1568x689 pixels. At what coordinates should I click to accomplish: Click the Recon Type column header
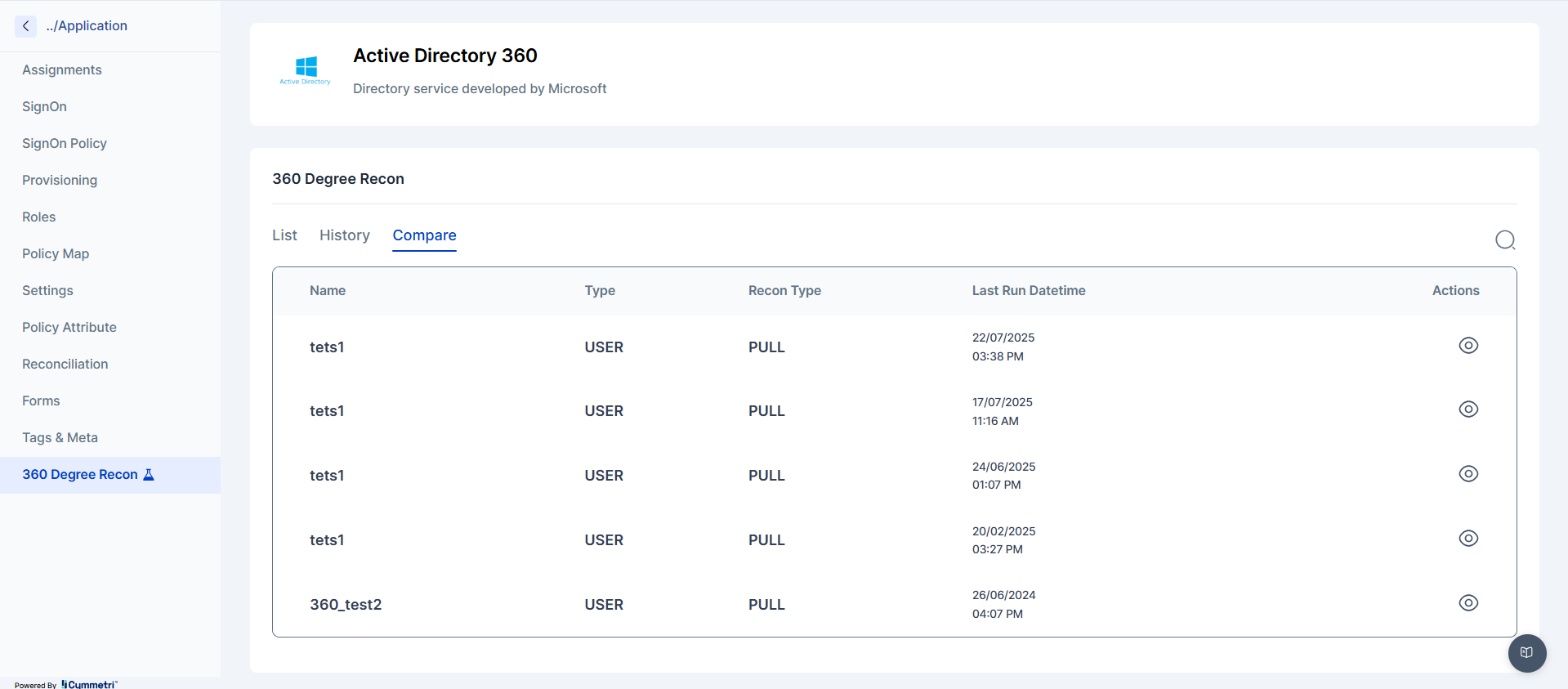pyautogui.click(x=784, y=291)
